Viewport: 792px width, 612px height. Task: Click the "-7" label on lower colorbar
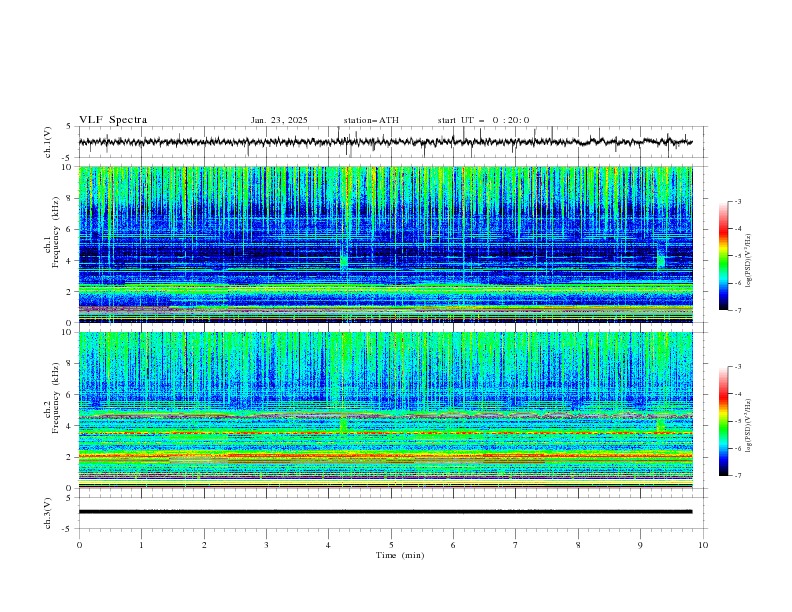tap(737, 476)
